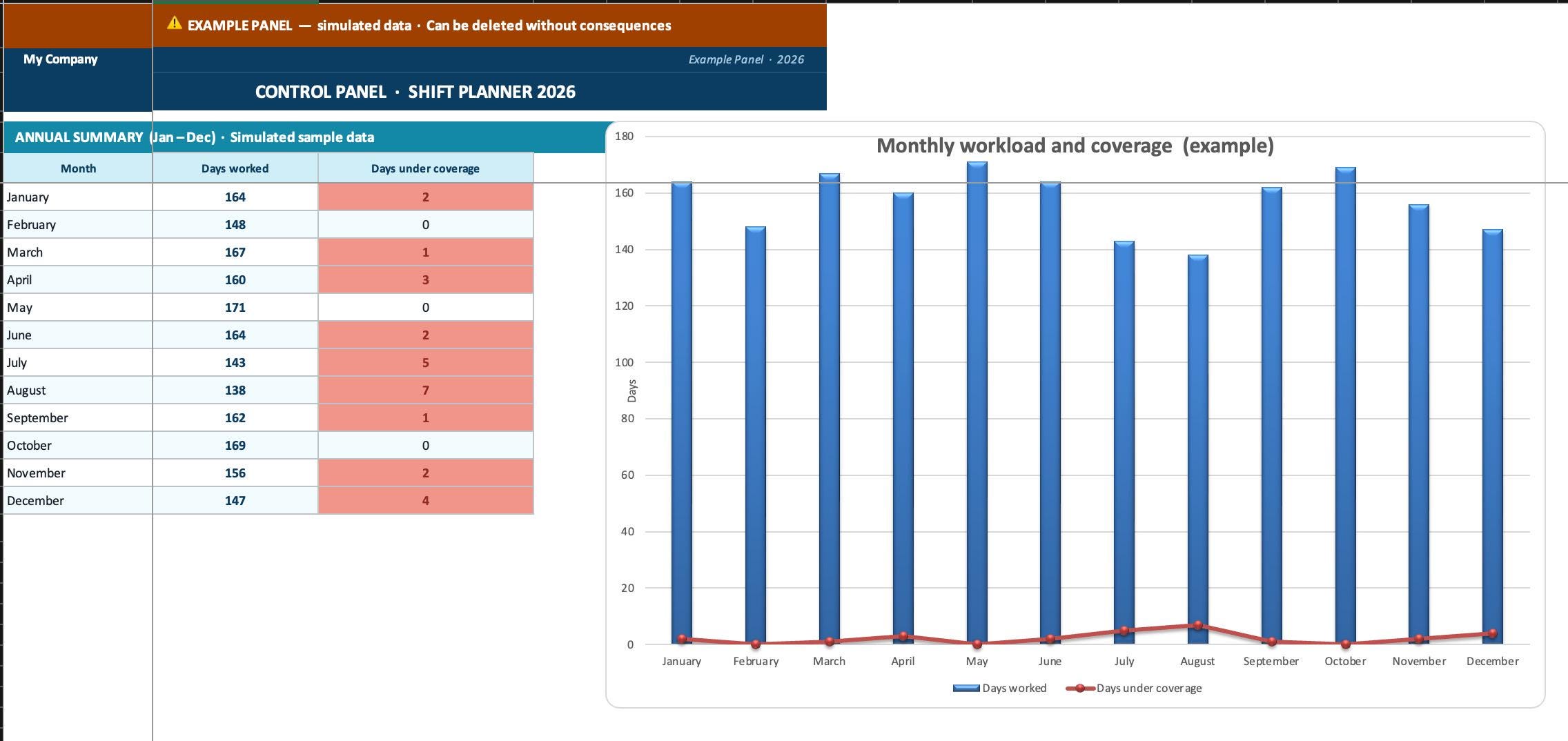Select the October month cell
Image resolution: width=1568 pixels, height=741 pixels.
click(78, 446)
